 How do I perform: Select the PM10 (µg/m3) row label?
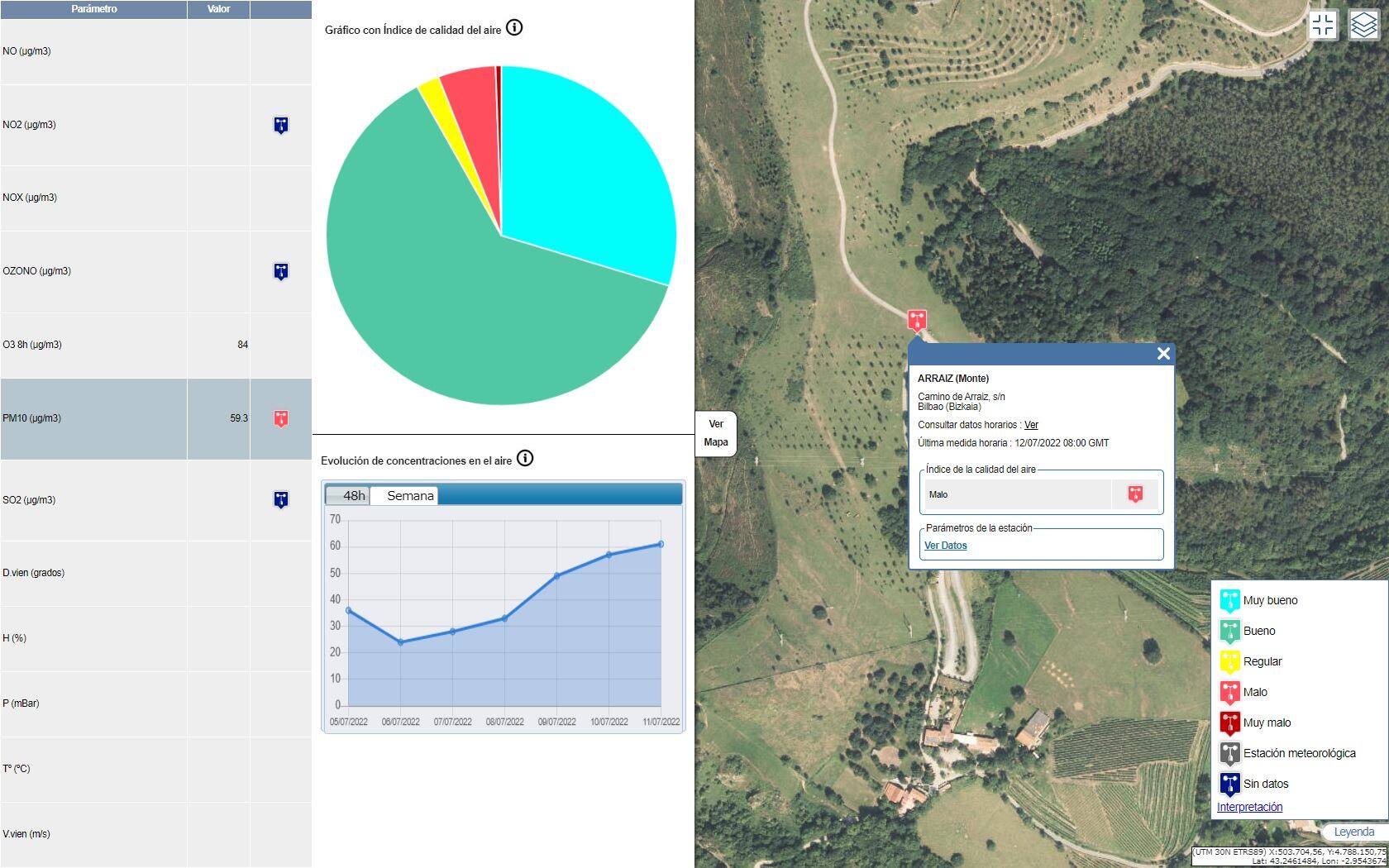(x=31, y=418)
